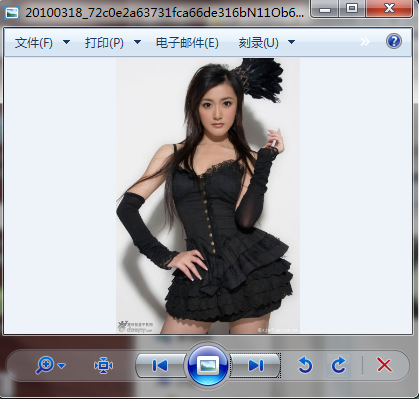Rotate the image clockwise
Viewport: 419px width, 399px height.
[x=339, y=365]
